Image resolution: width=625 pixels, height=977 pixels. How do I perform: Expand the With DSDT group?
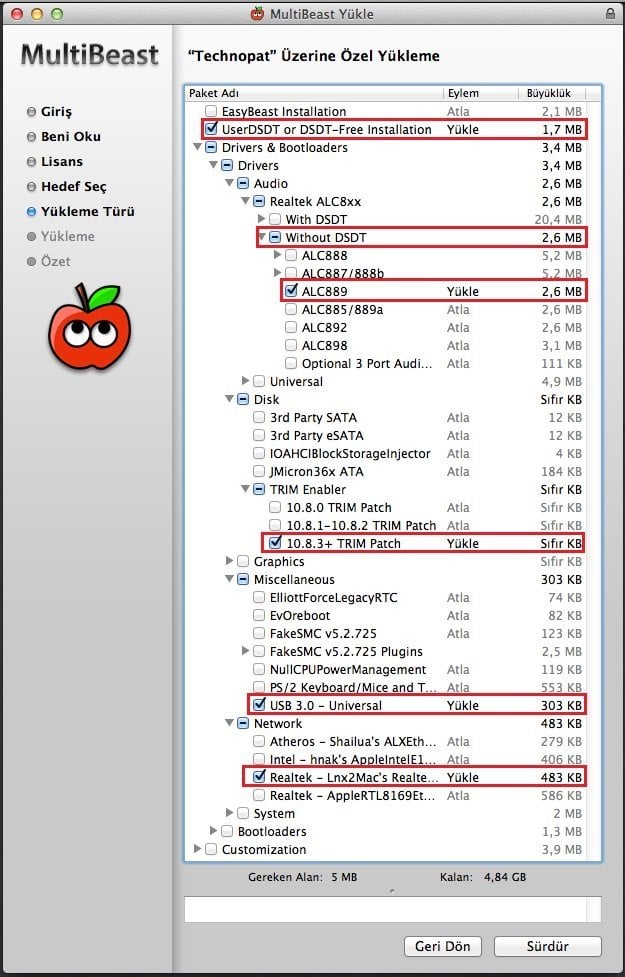[x=262, y=219]
